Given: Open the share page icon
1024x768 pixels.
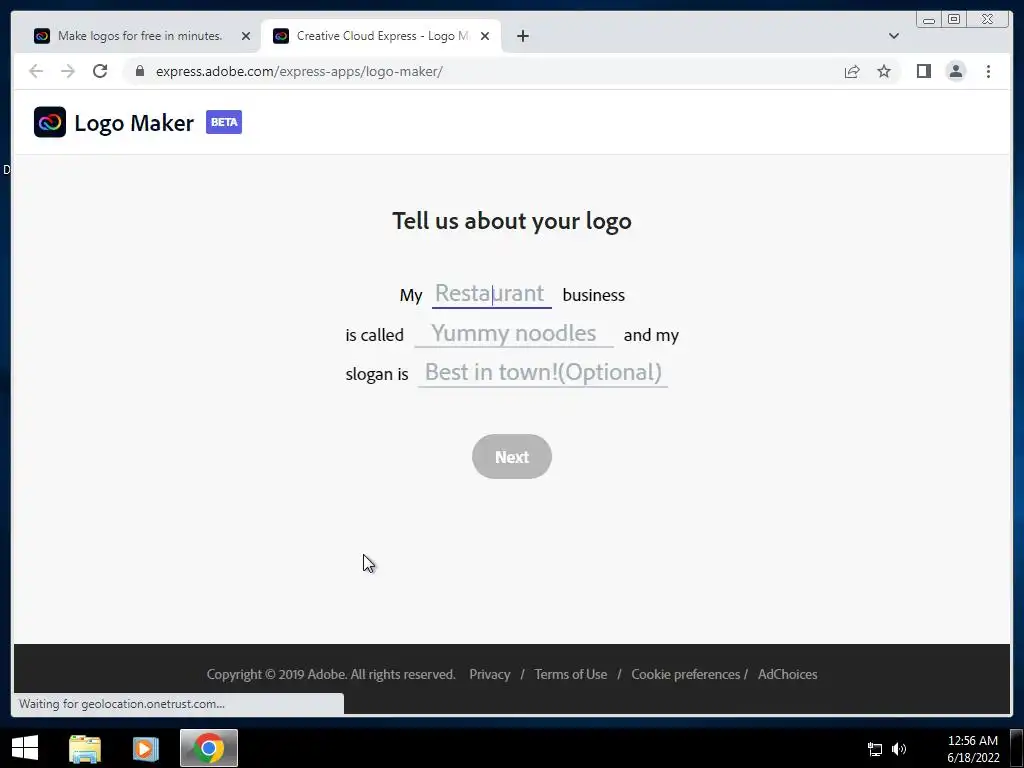Looking at the screenshot, I should [x=852, y=71].
